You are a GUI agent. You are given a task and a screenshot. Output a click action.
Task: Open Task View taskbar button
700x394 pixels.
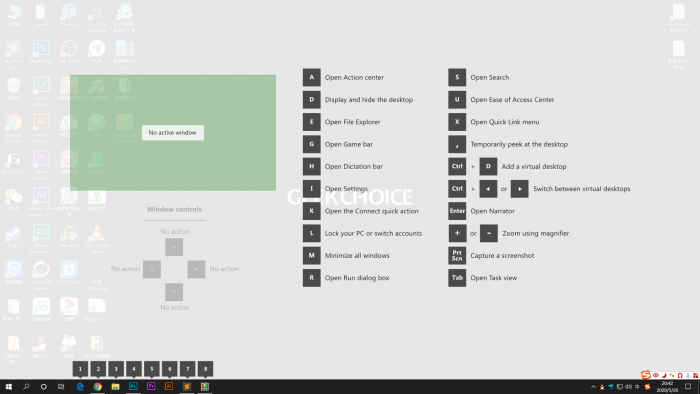coord(61,386)
